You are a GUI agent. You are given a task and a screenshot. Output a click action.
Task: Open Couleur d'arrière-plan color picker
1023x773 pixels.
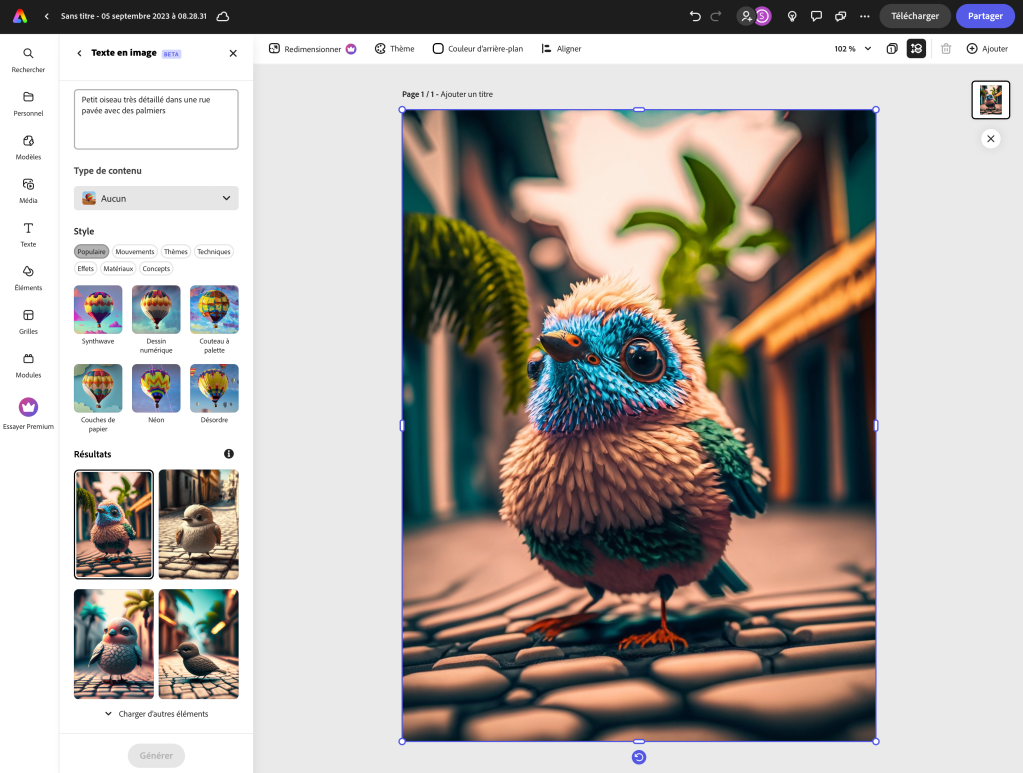[477, 49]
